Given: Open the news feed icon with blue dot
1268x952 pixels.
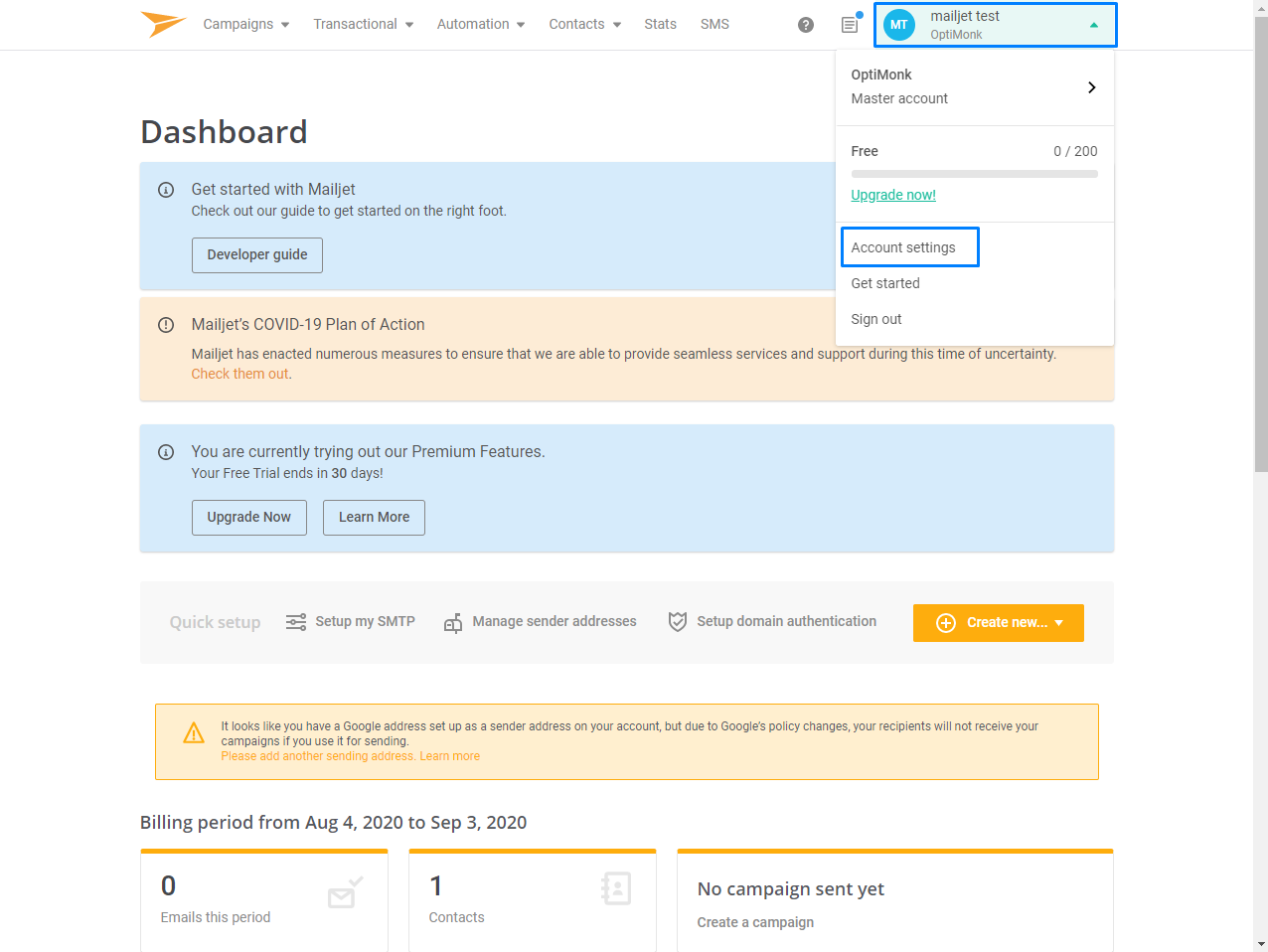Looking at the screenshot, I should pos(850,24).
